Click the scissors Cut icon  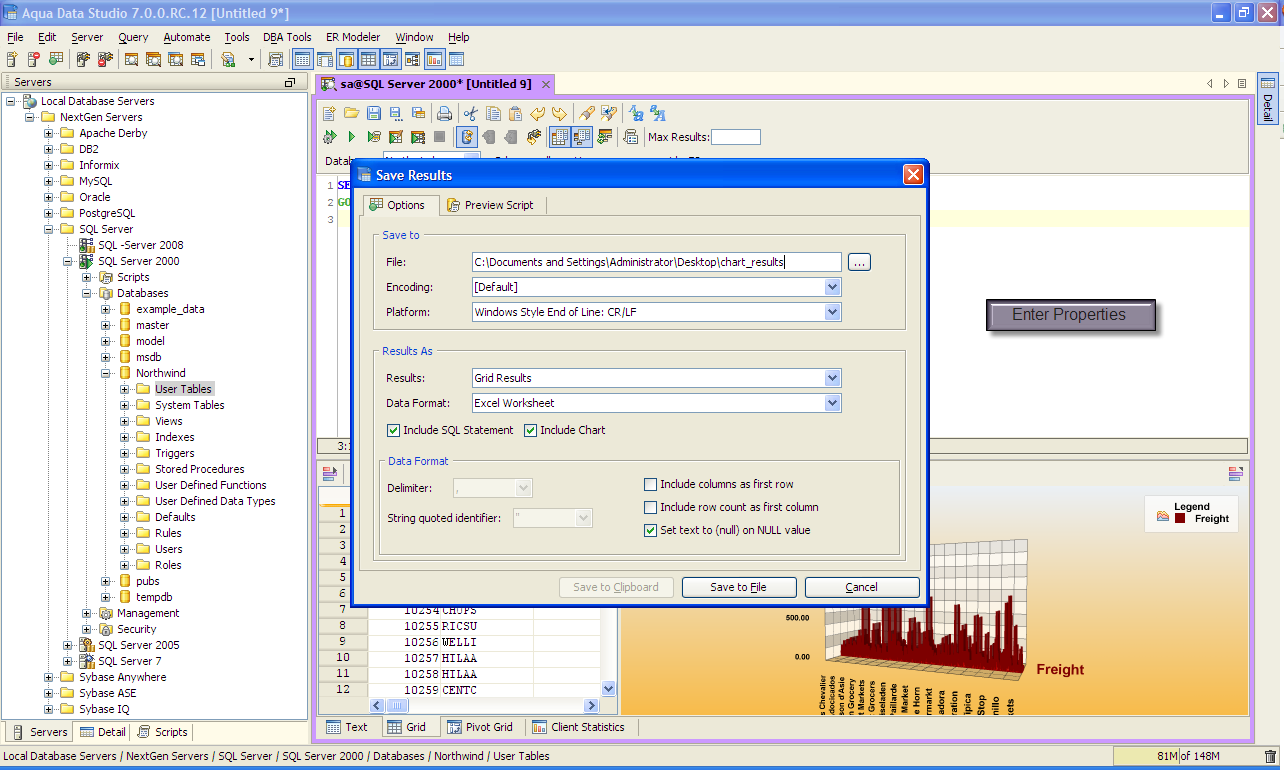tap(470, 114)
